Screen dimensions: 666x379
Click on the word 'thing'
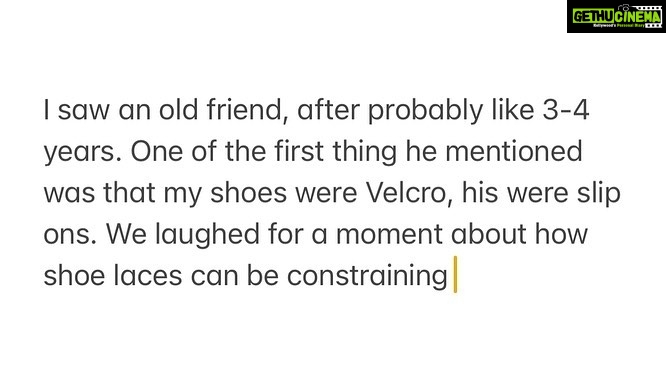(364, 153)
